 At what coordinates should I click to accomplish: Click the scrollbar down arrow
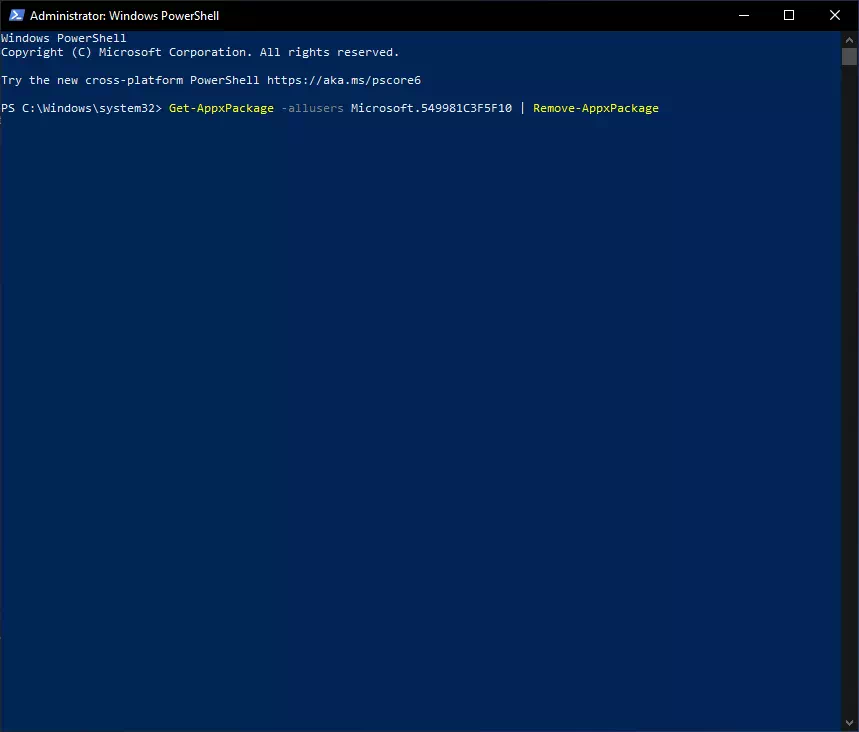[x=850, y=723]
